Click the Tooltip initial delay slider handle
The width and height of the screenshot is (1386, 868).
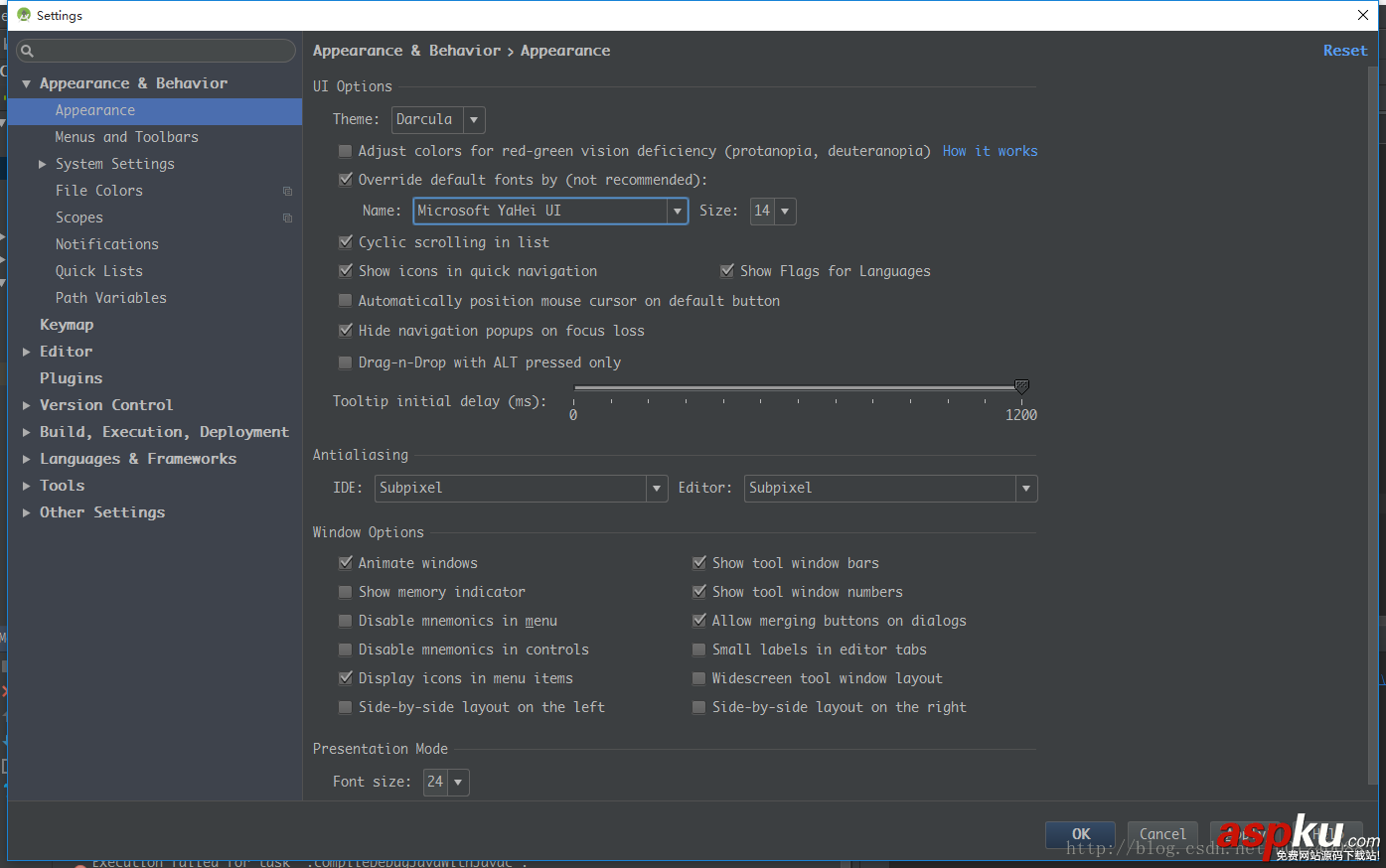coord(1021,386)
